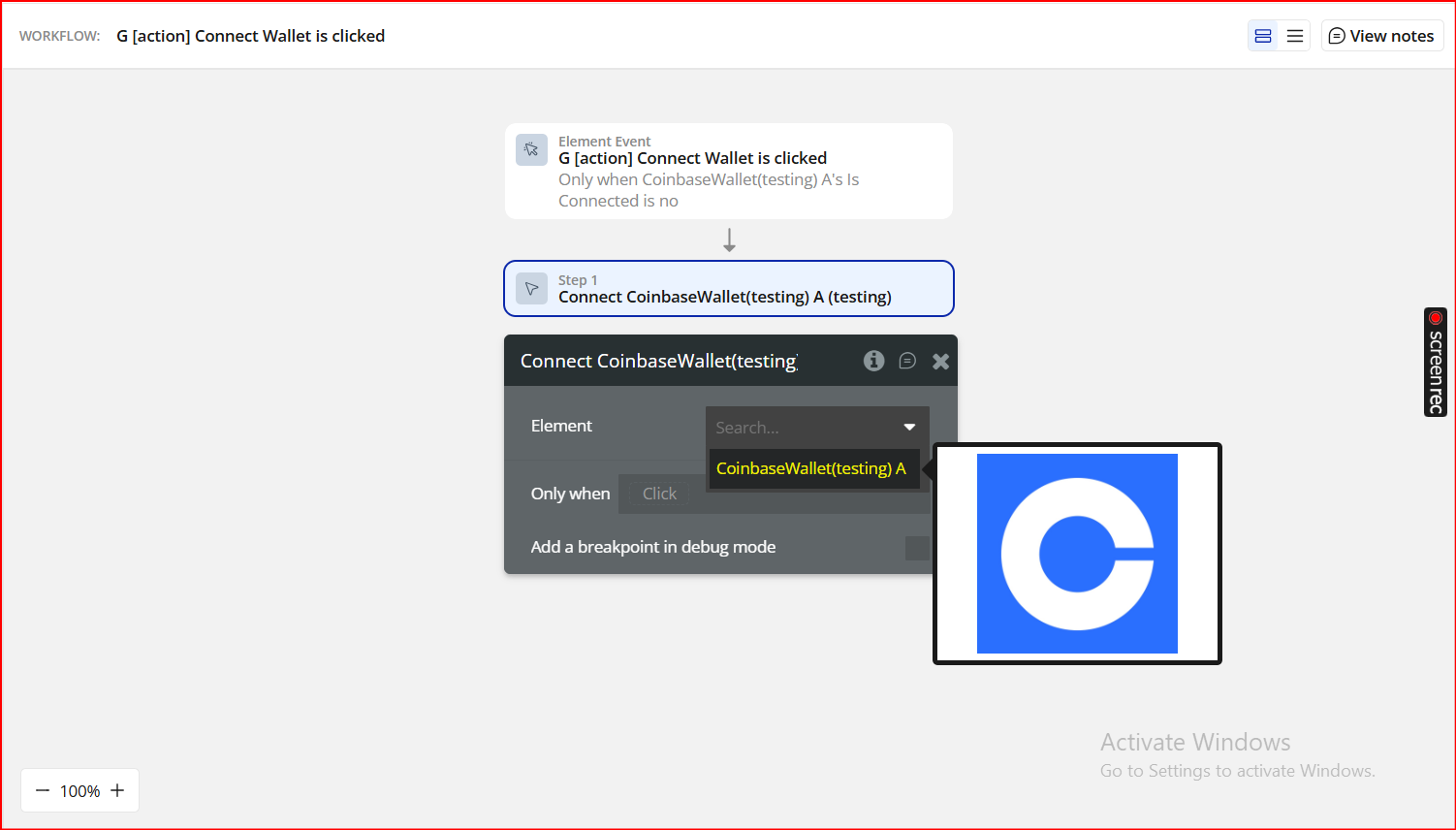Click the Only when CoinbaseWallet condition text

(x=709, y=190)
